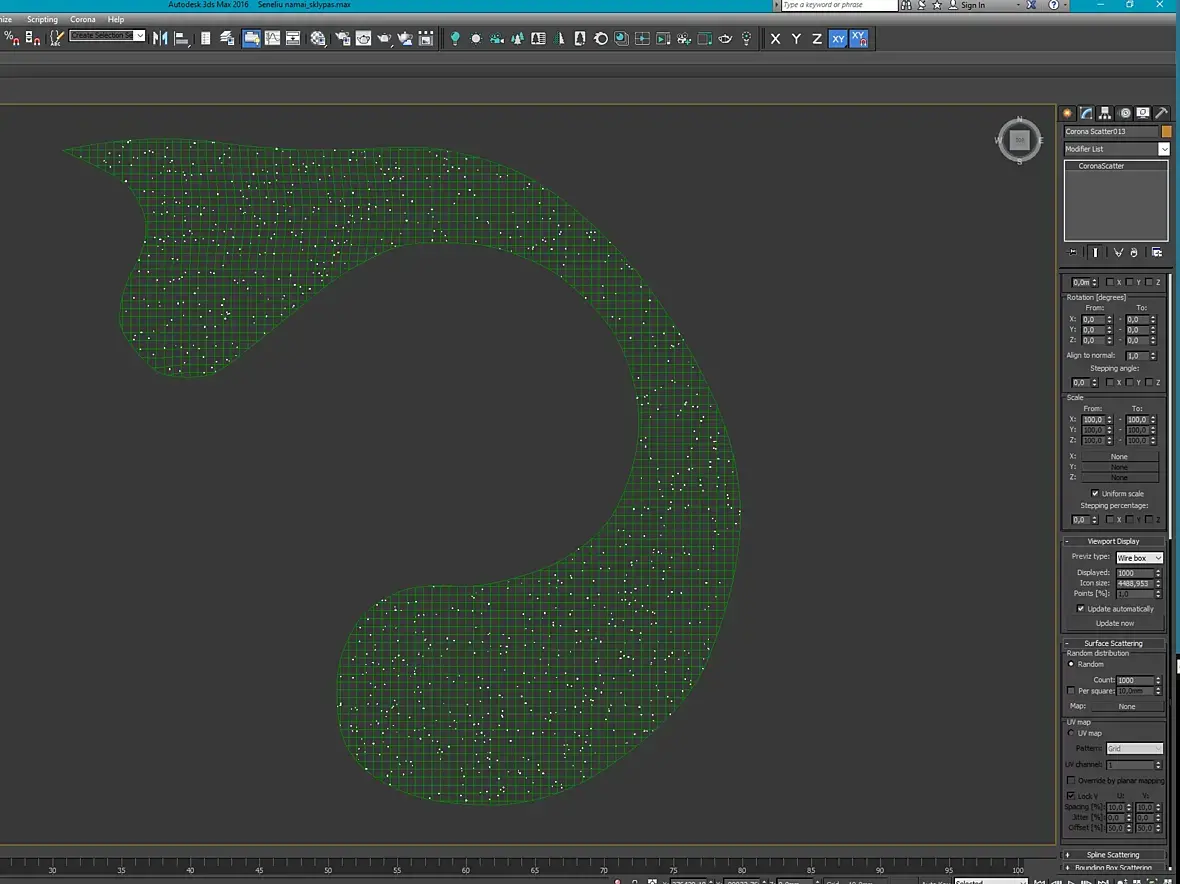Viewport: 1180px width, 884px height.
Task: Click the Pin Stack icon
Action: coord(1073,252)
